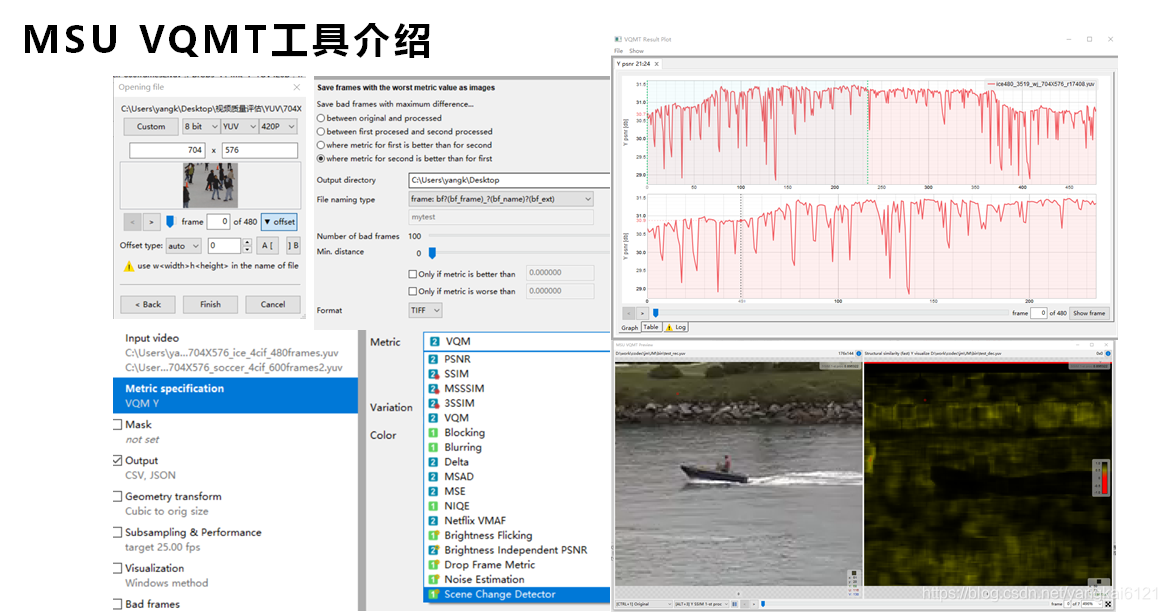This screenshot has width=1167, height=612.
Task: Click the Delta metric icon
Action: (x=433, y=462)
